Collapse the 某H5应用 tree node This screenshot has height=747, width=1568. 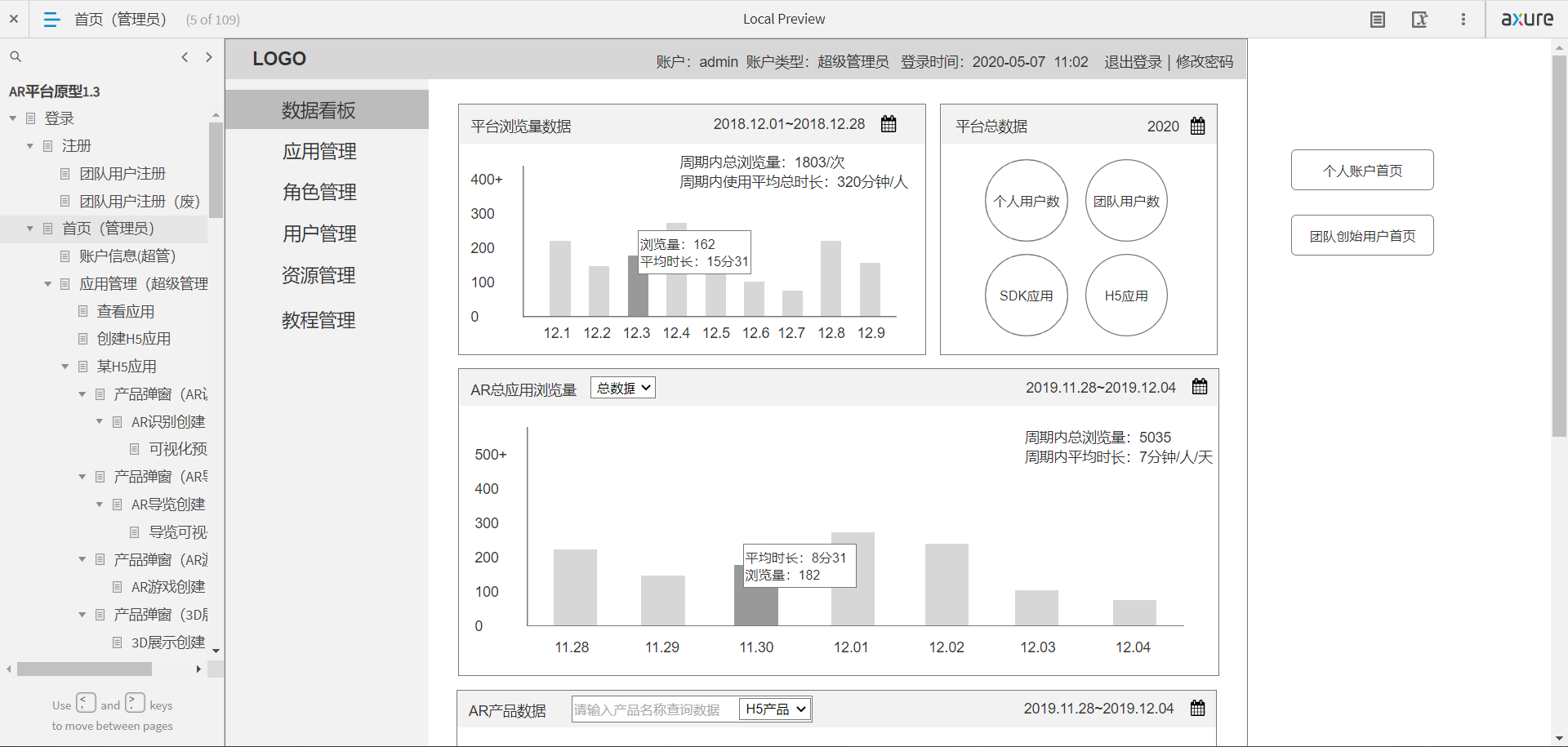pyautogui.click(x=65, y=367)
